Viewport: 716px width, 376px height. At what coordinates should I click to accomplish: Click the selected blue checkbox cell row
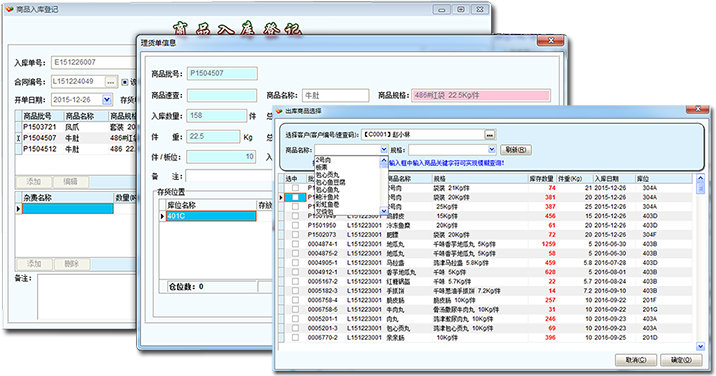(295, 197)
